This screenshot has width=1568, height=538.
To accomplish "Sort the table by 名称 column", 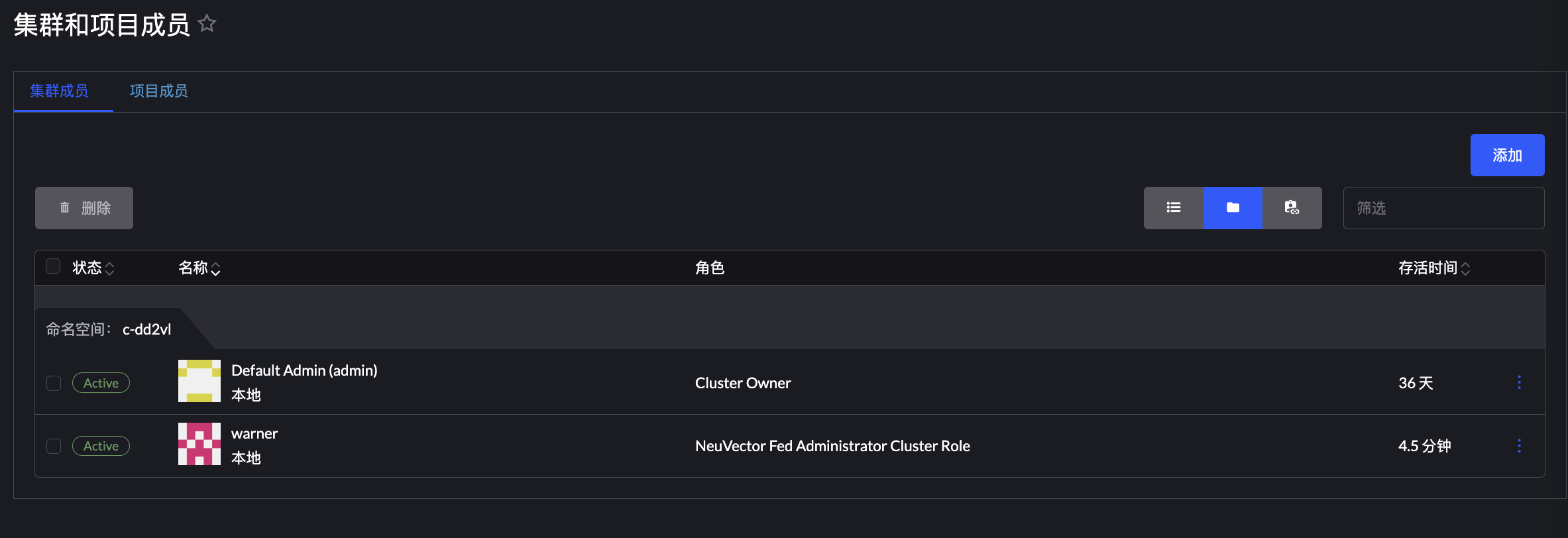I will pyautogui.click(x=199, y=268).
